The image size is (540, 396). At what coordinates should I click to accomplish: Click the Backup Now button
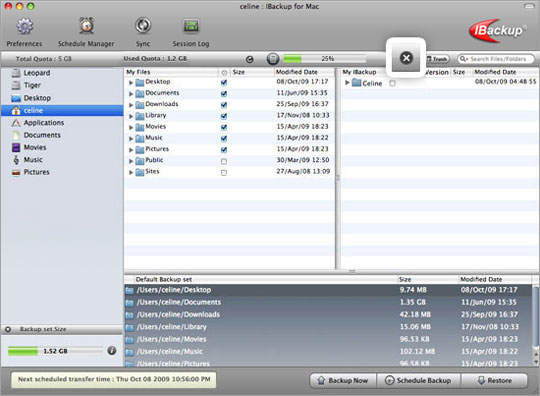click(343, 381)
